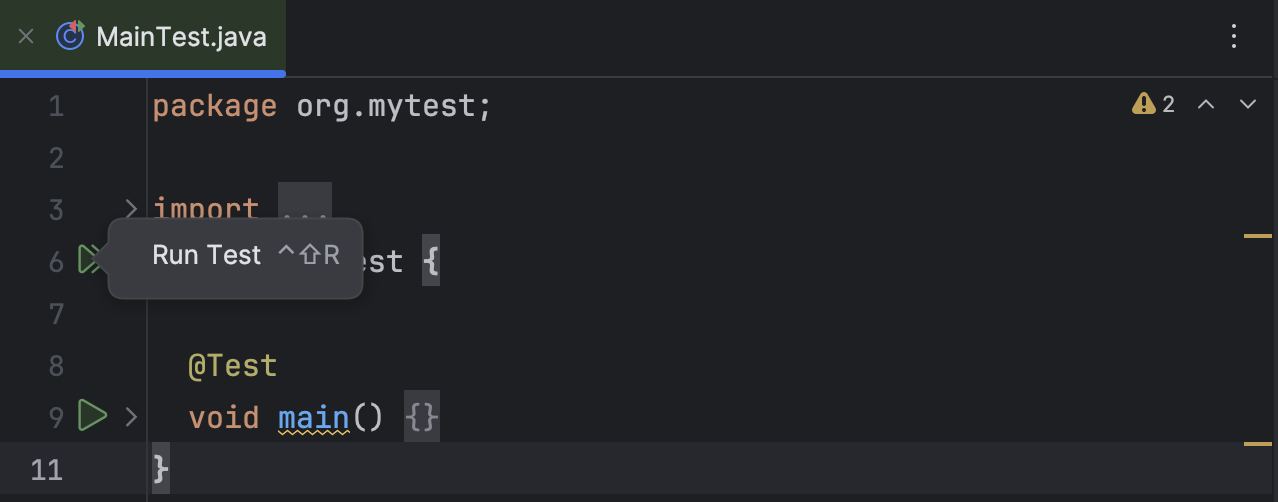
Task: Close the MainTest.java tab
Action: 26,37
